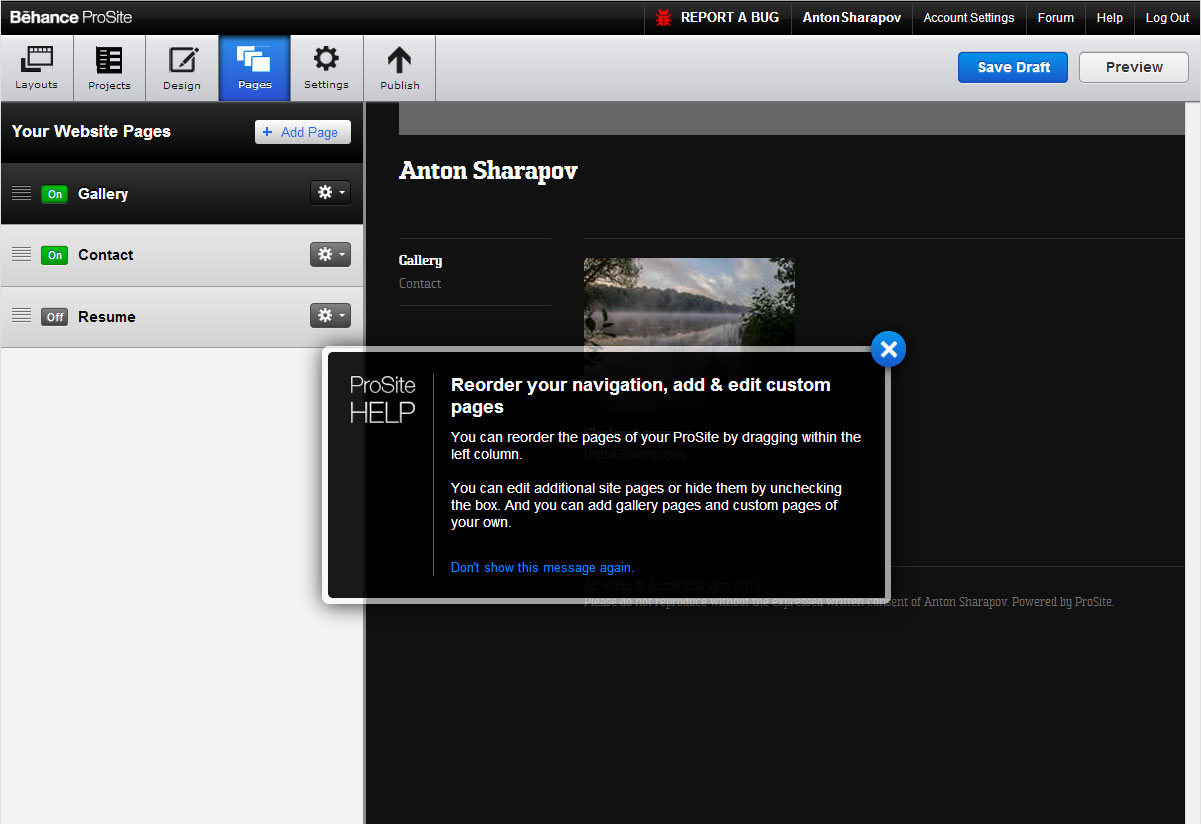The height and width of the screenshot is (824, 1201).
Task: Open the Contact page gear dropdown
Action: (x=330, y=254)
